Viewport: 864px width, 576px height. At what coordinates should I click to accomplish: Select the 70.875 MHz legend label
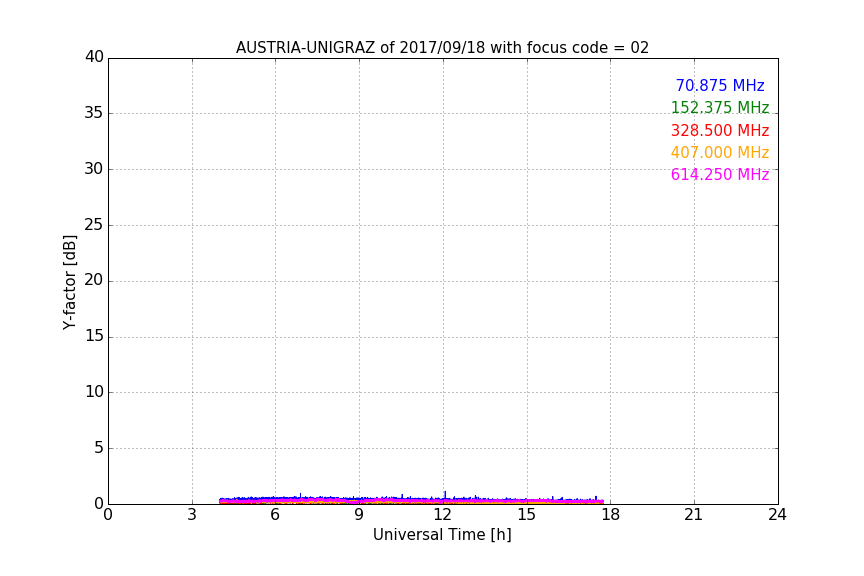[720, 85]
